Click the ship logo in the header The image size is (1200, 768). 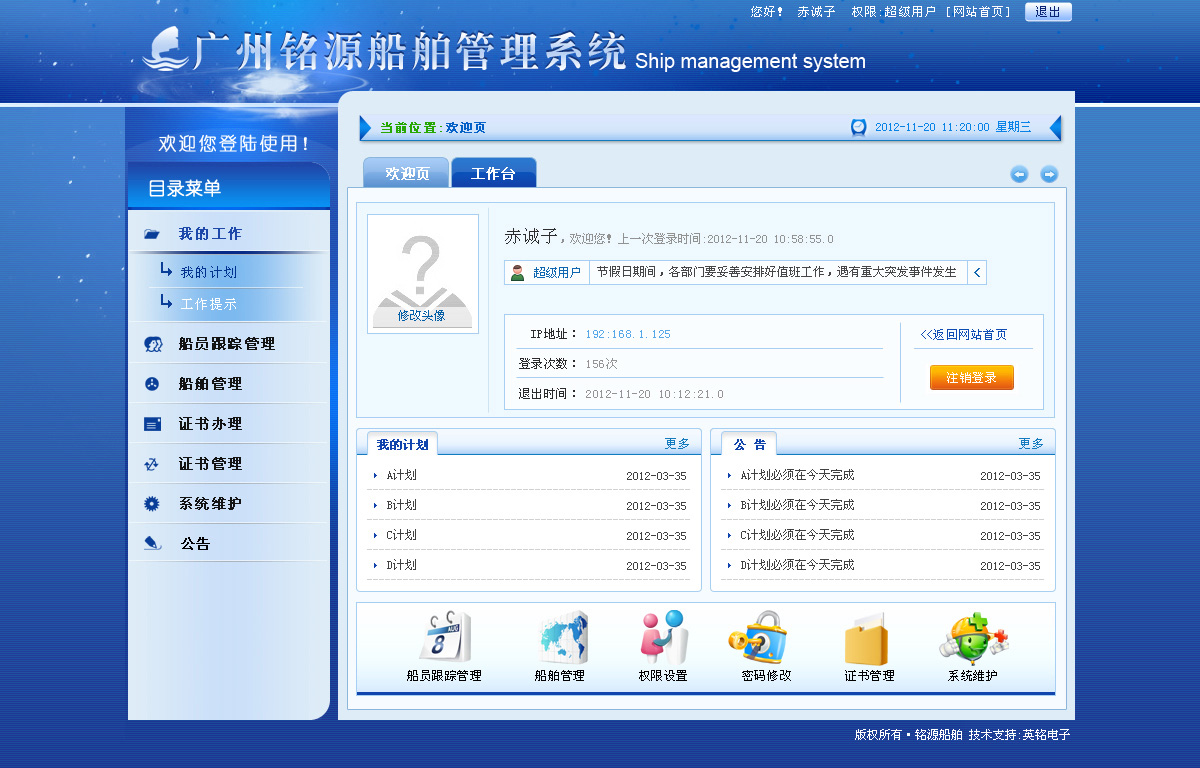164,49
